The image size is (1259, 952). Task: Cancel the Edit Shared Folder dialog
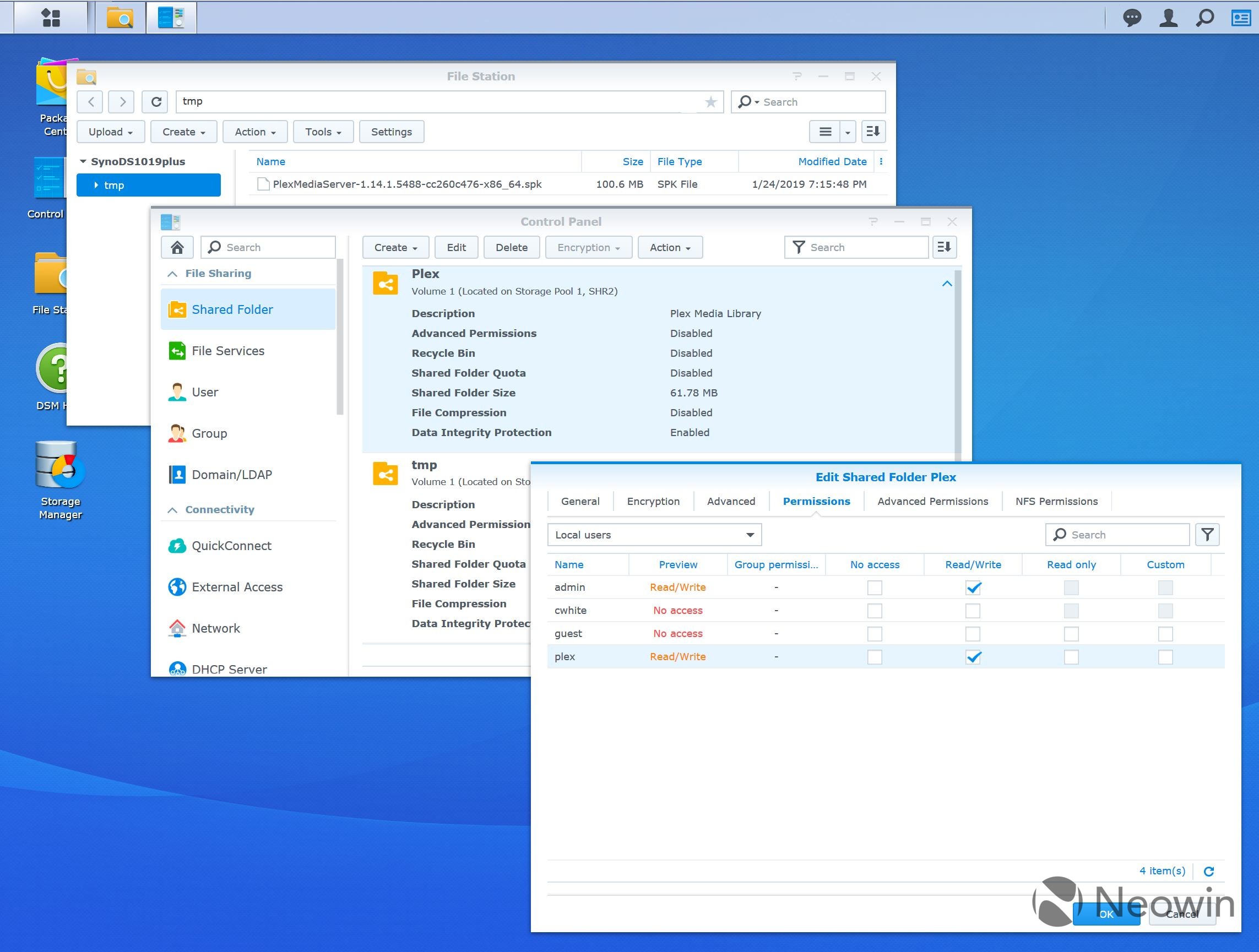click(1182, 914)
